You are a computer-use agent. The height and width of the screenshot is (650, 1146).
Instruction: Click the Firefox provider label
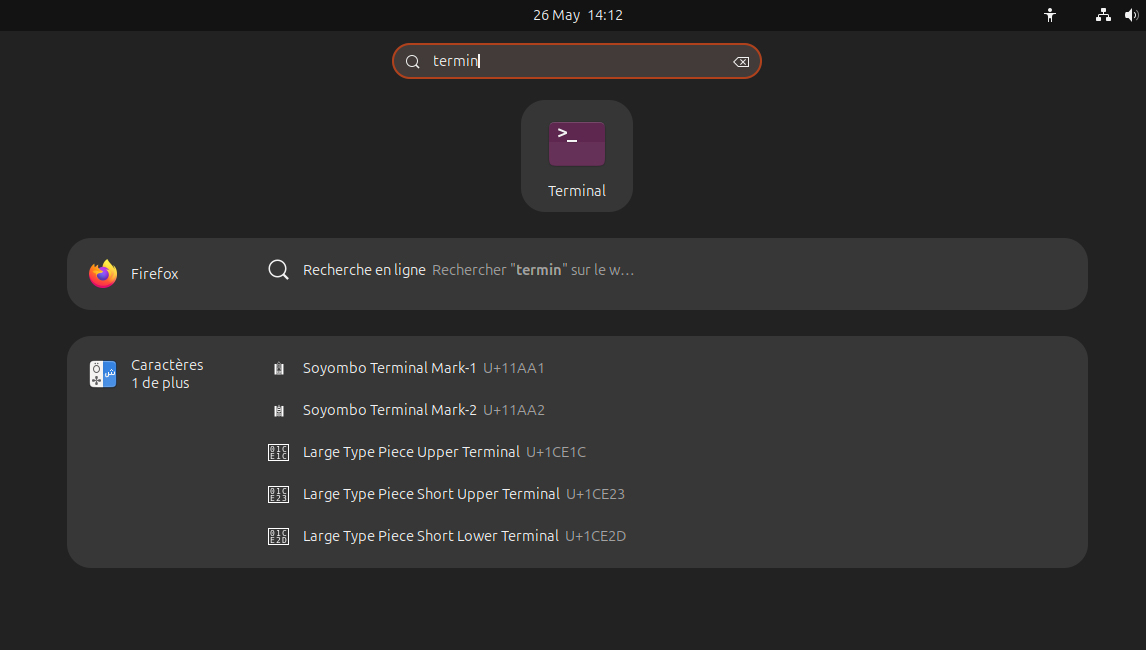click(154, 273)
